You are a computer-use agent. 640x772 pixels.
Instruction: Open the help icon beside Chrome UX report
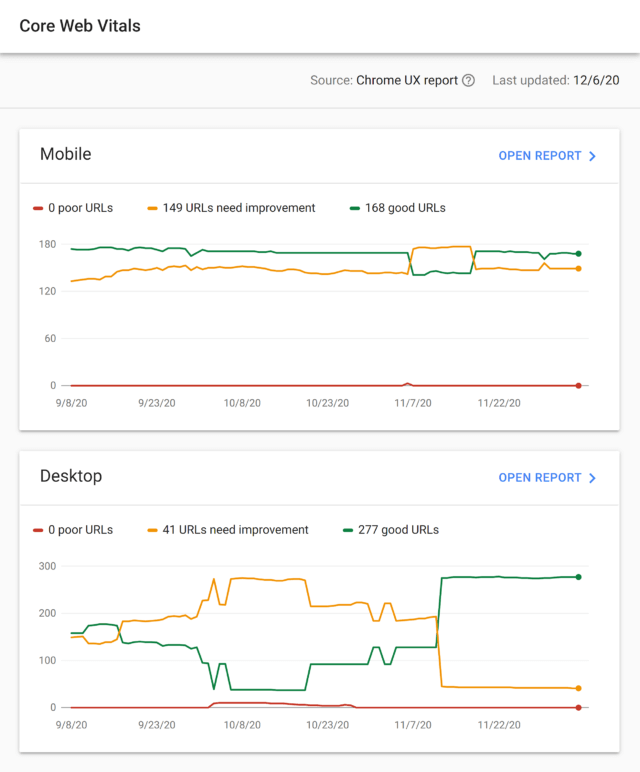(469, 80)
